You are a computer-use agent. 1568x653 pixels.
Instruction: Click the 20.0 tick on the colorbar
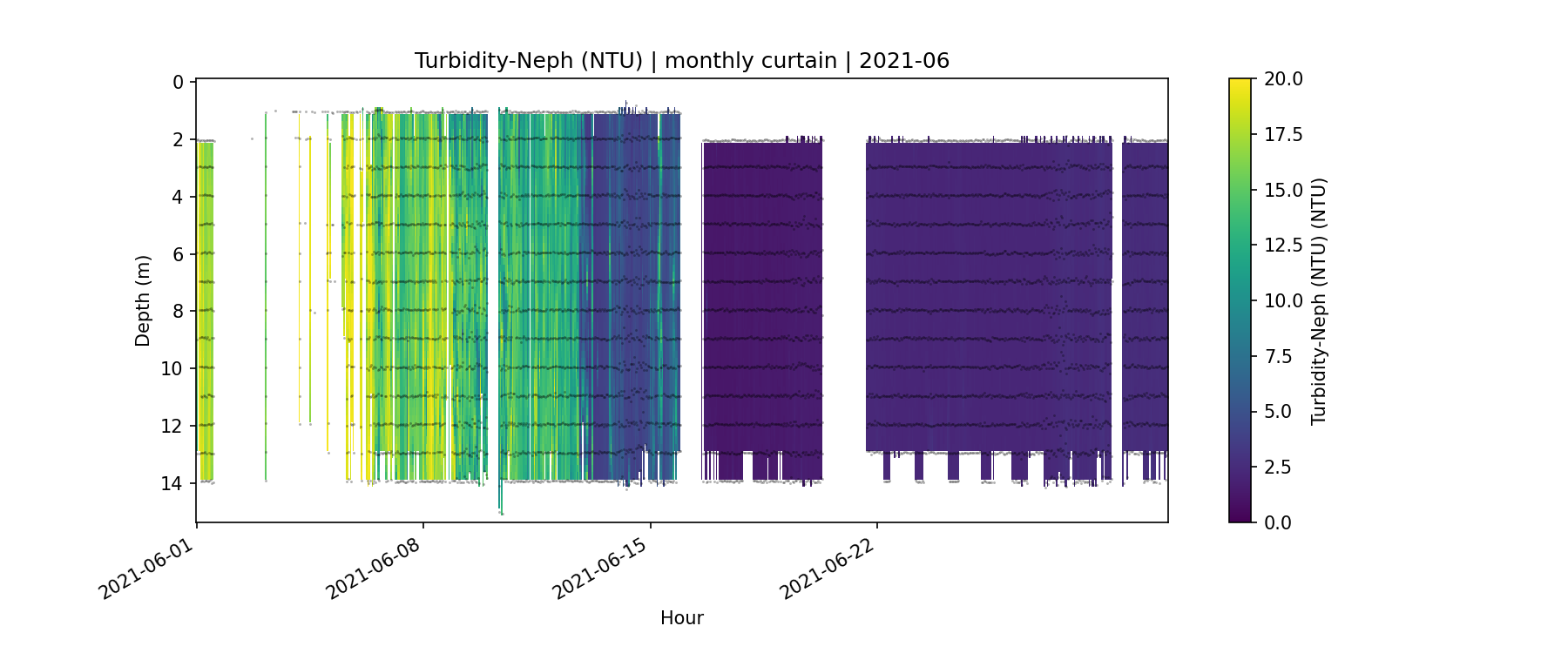[1283, 79]
